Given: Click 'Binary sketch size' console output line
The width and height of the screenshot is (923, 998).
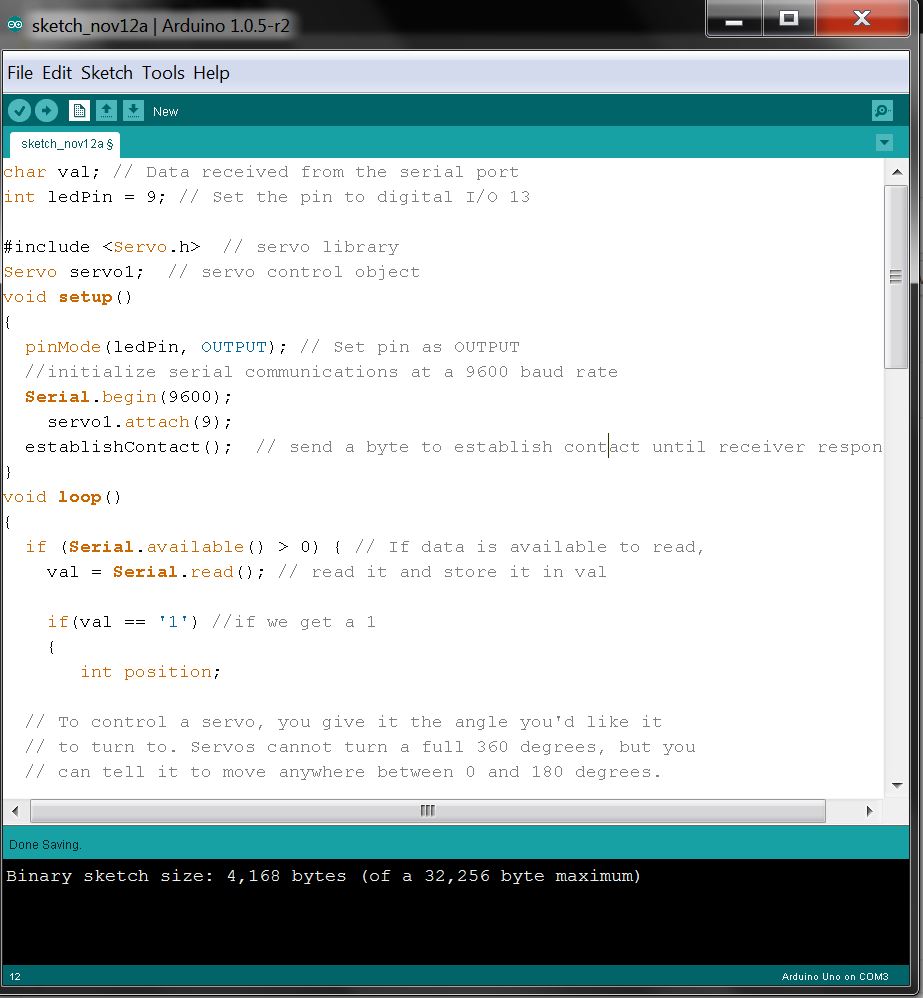Looking at the screenshot, I should 323,876.
